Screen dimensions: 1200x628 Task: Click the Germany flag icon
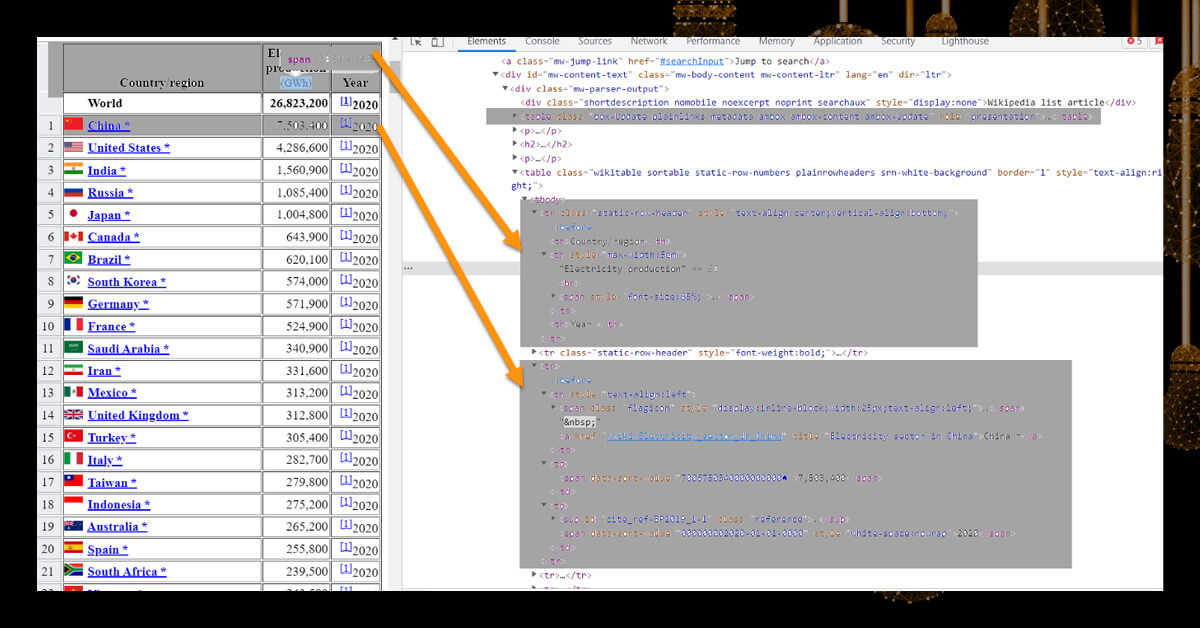(x=73, y=303)
